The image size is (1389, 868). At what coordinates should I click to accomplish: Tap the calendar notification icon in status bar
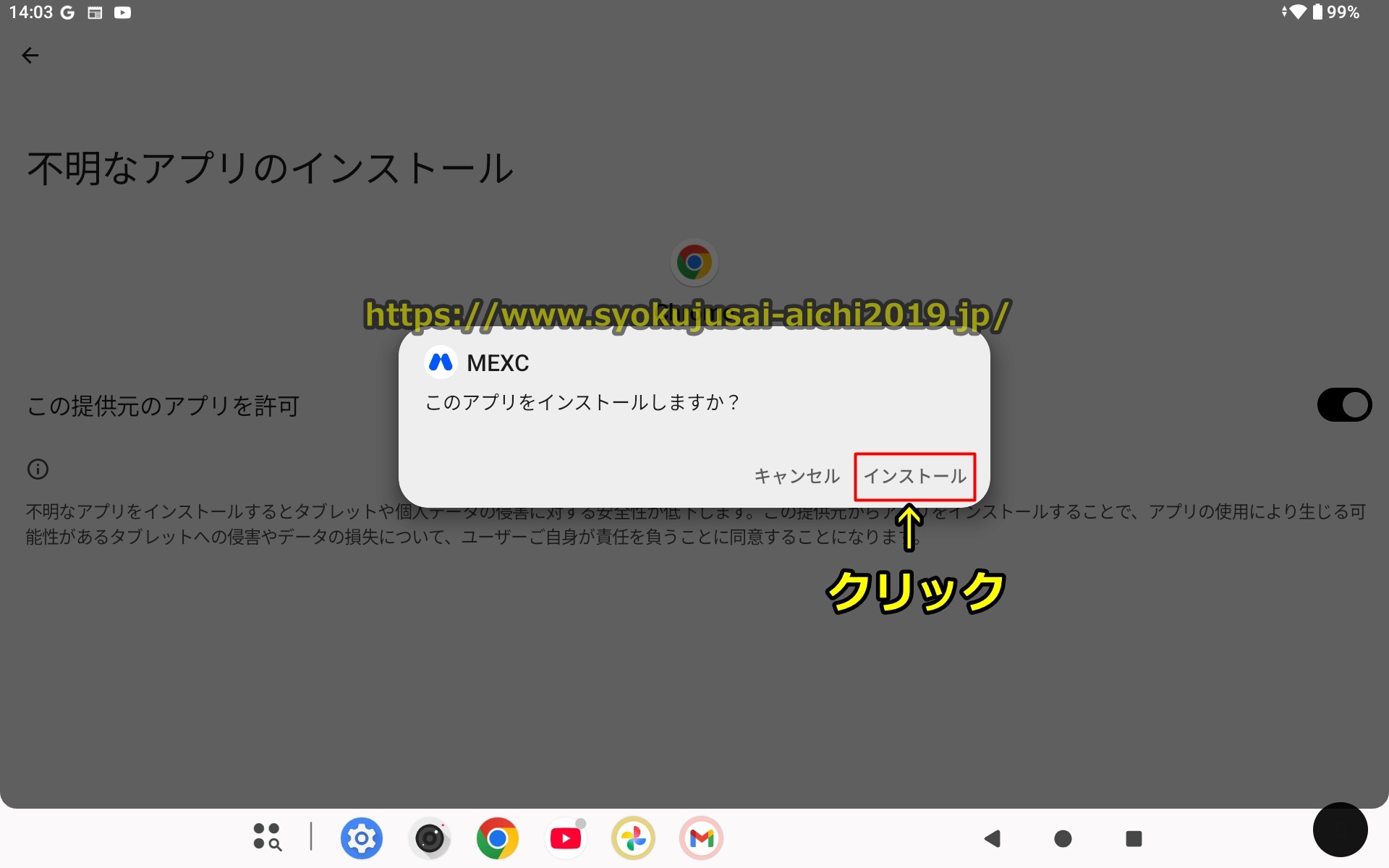(95, 12)
